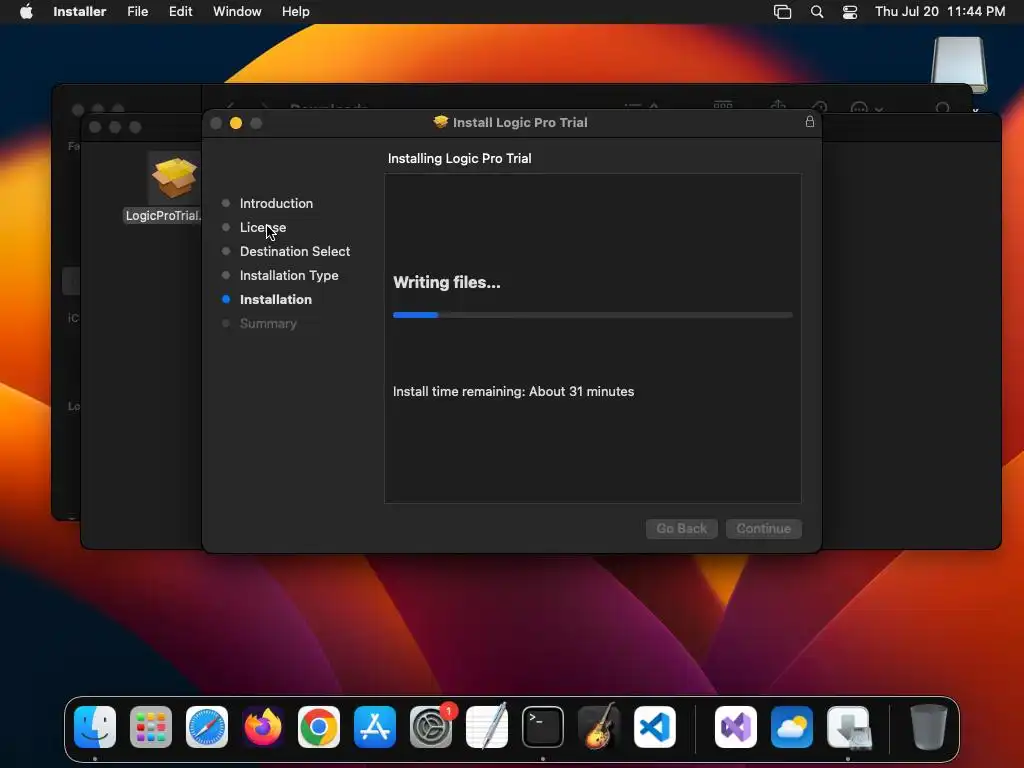Click the highlighted Installation step
The width and height of the screenshot is (1024, 768).
pyautogui.click(x=276, y=299)
